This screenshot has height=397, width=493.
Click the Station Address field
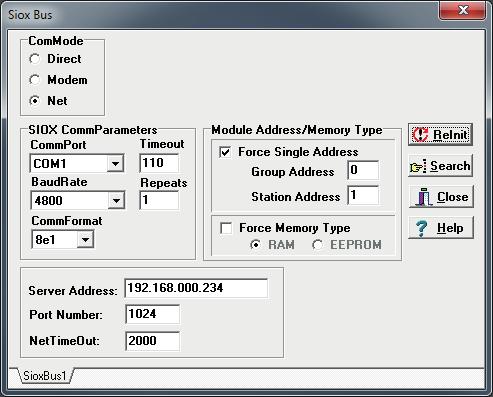[363, 195]
